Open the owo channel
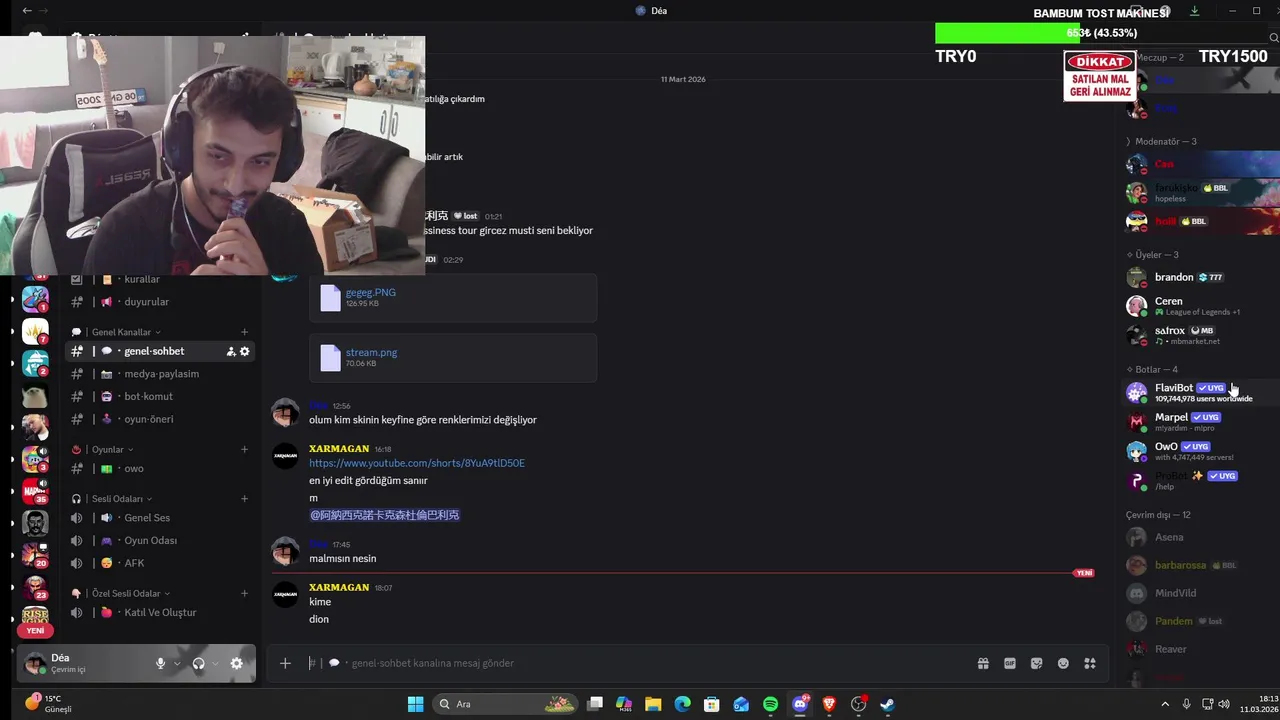 pos(160,468)
